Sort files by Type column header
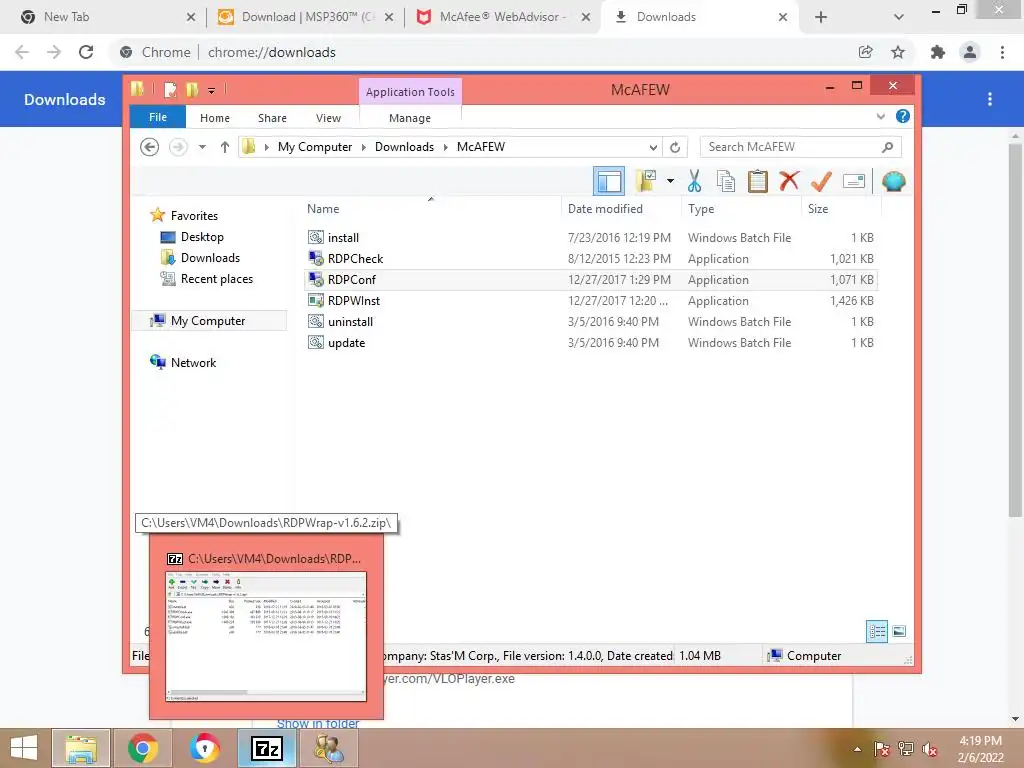The width and height of the screenshot is (1024, 768). pos(701,209)
